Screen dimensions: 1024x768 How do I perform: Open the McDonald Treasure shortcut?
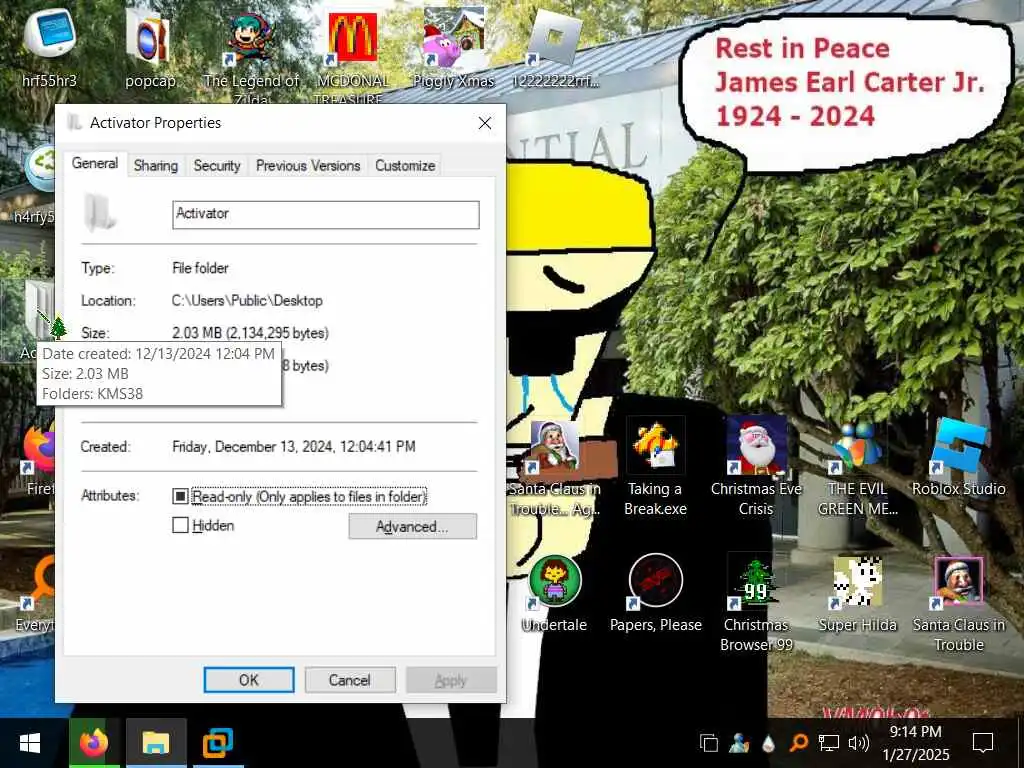pos(351,56)
